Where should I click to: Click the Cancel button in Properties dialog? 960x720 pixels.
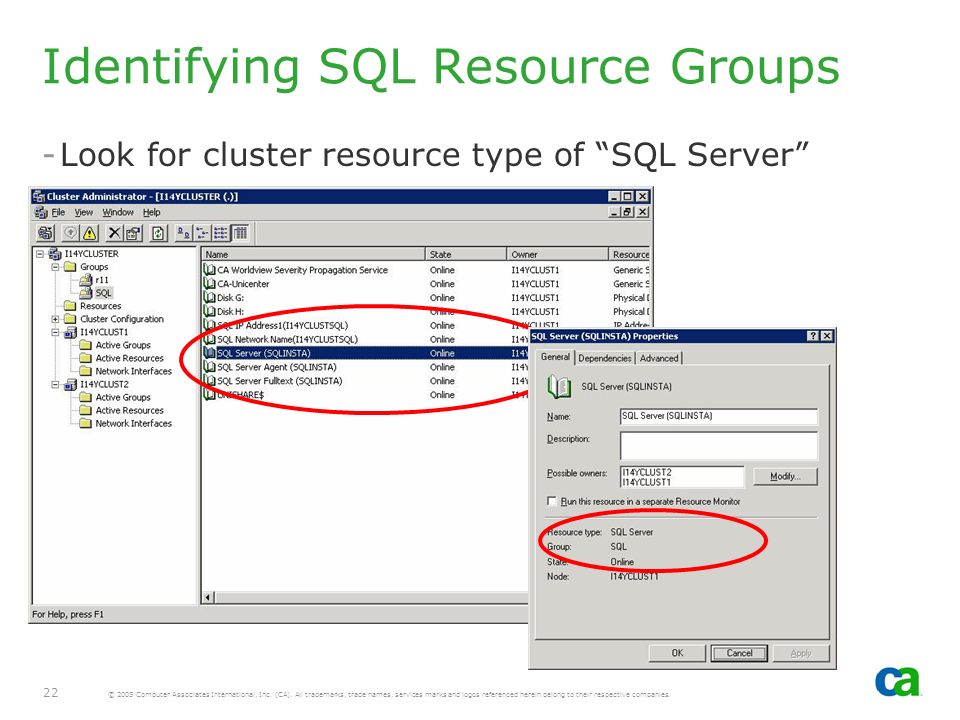click(739, 653)
